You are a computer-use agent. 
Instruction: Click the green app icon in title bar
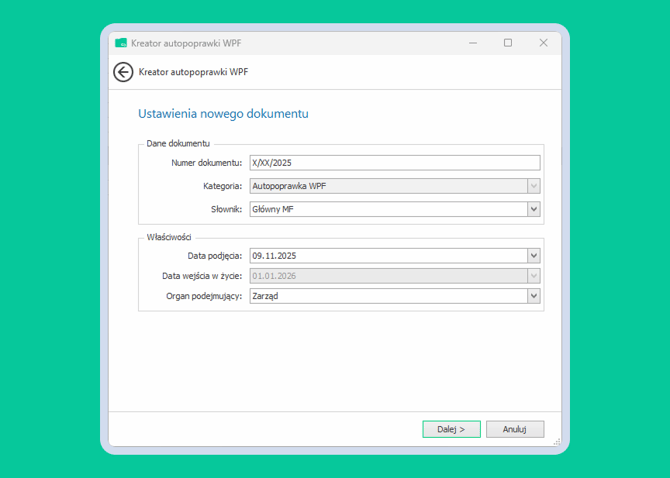[121, 43]
